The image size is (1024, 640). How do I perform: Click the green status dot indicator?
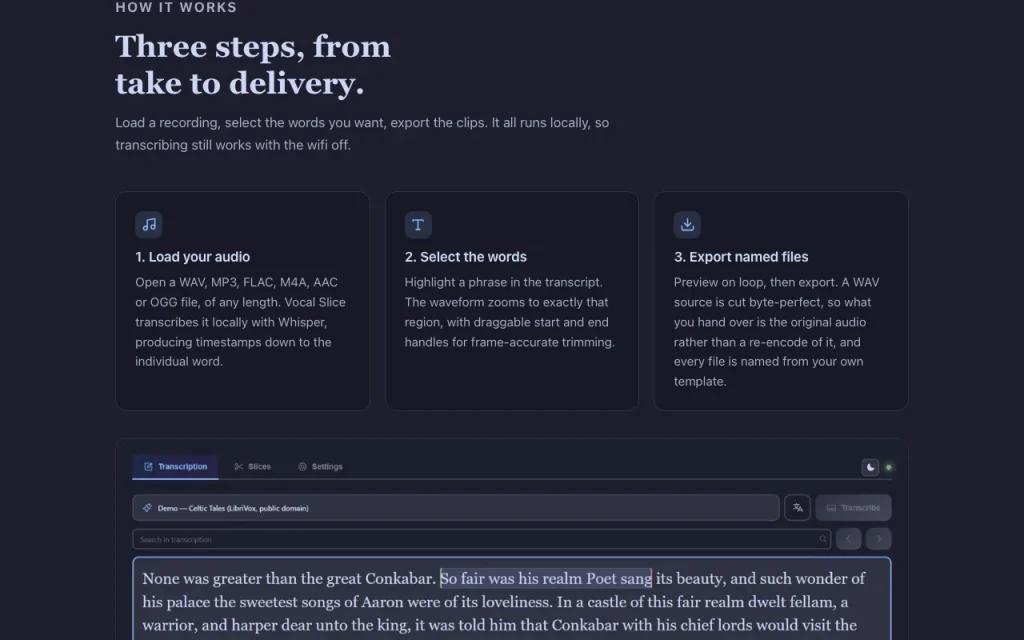[888, 467]
